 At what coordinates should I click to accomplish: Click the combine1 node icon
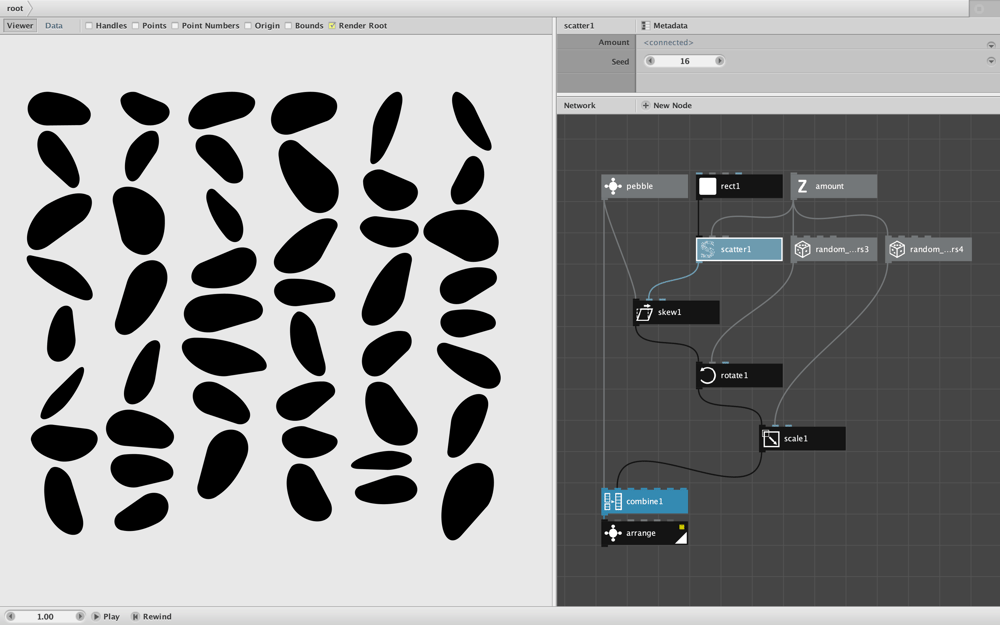pyautogui.click(x=613, y=501)
